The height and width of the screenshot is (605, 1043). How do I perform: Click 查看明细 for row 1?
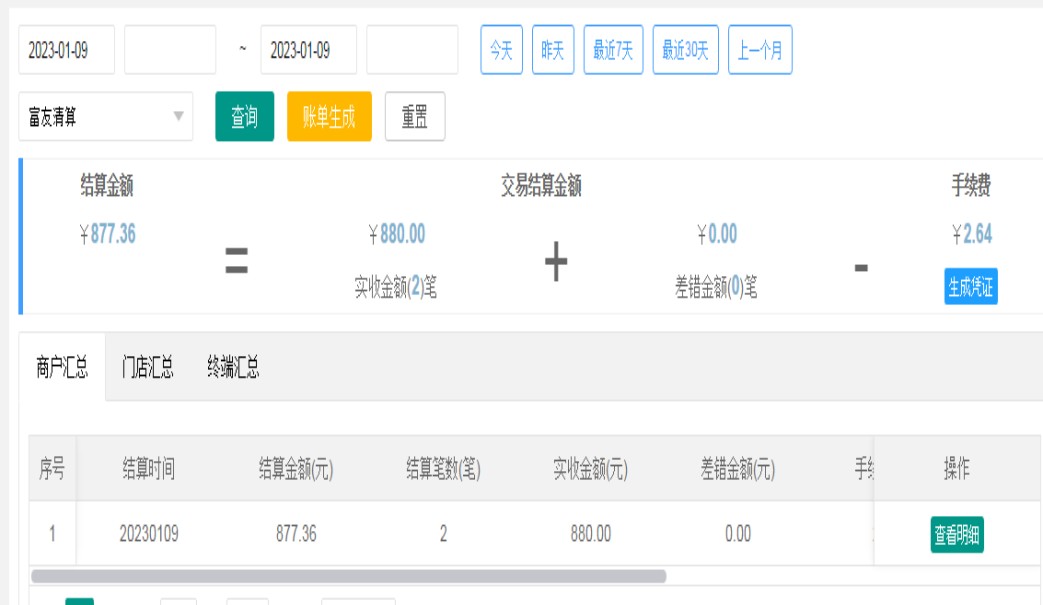957,535
